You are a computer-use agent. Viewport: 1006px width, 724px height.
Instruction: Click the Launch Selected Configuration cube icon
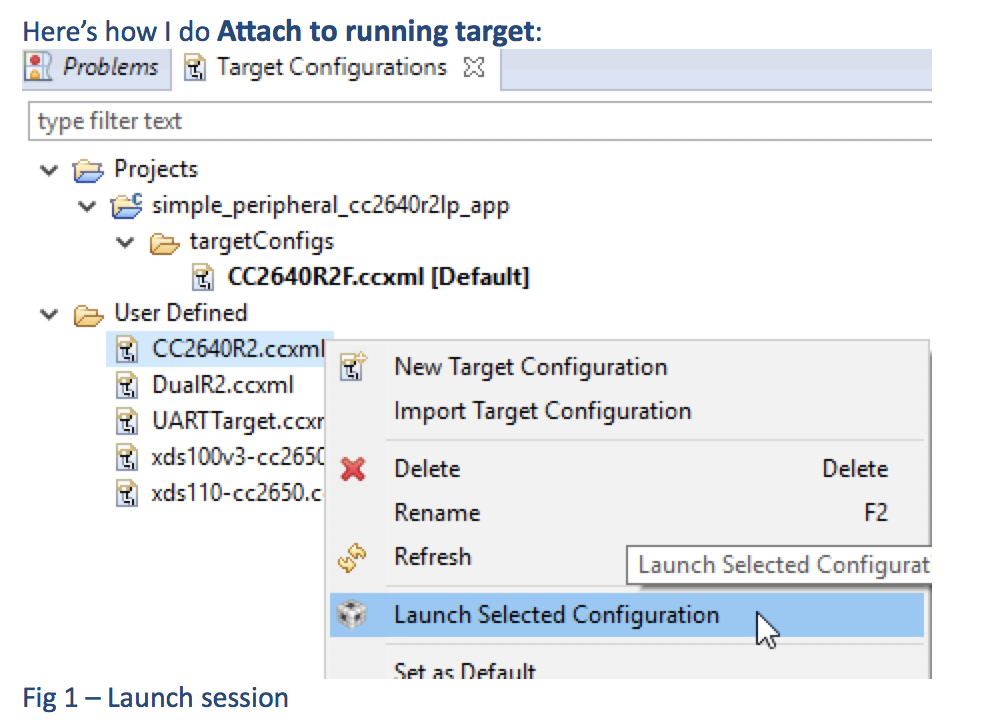[x=353, y=615]
